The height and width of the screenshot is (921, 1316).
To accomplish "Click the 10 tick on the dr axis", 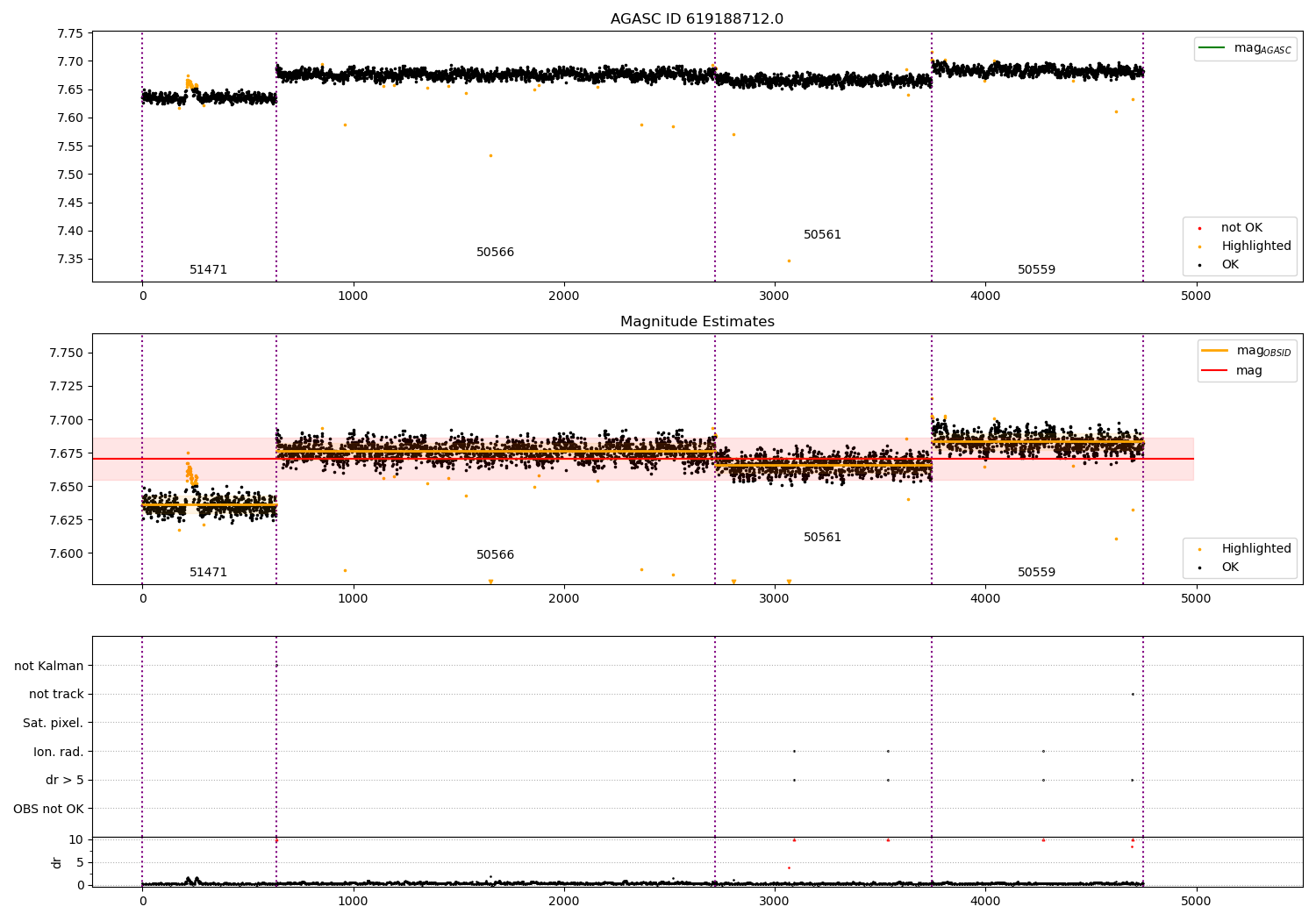I will (76, 840).
